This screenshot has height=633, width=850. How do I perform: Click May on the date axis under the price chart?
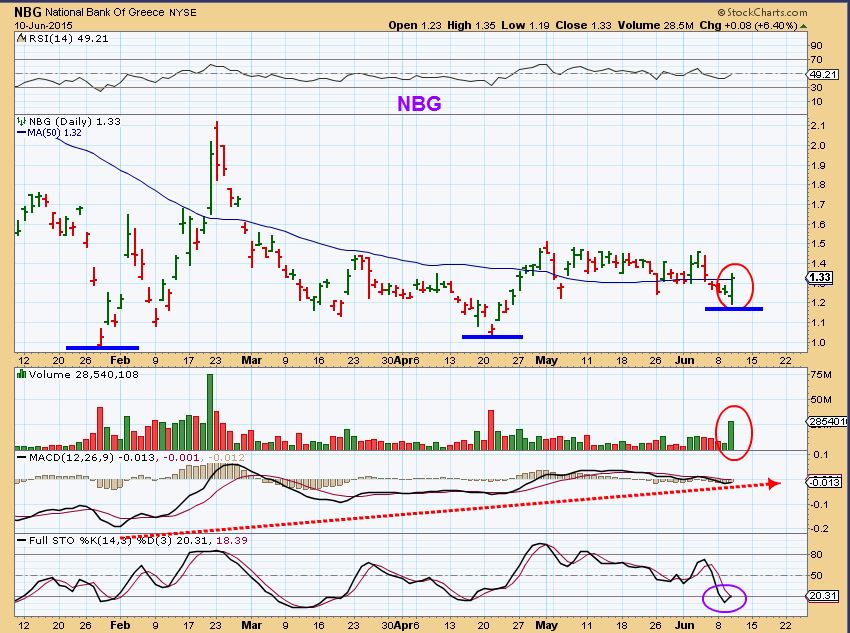coord(546,360)
